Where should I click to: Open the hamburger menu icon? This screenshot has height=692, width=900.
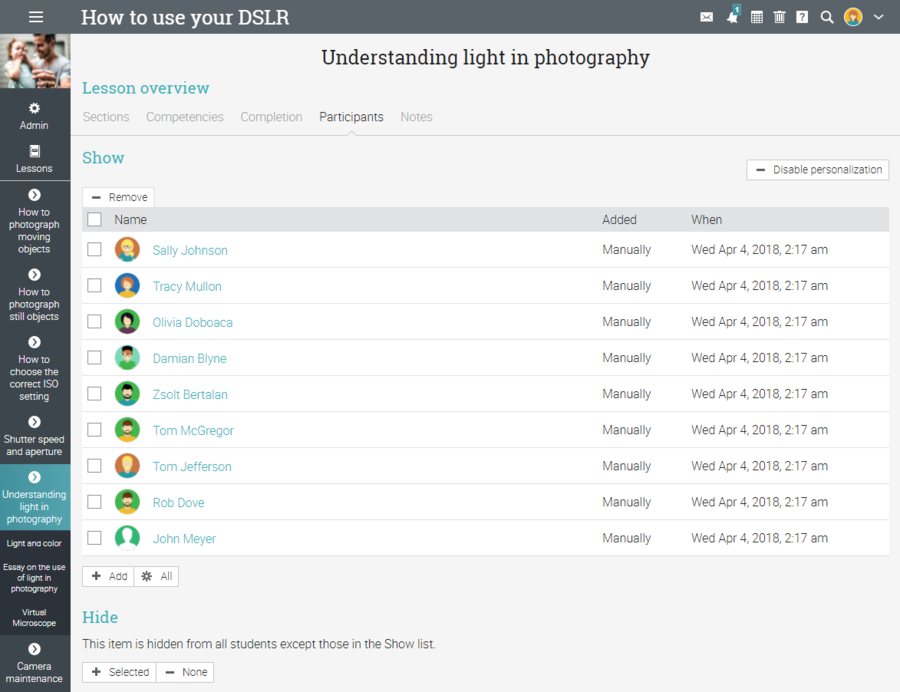36,17
